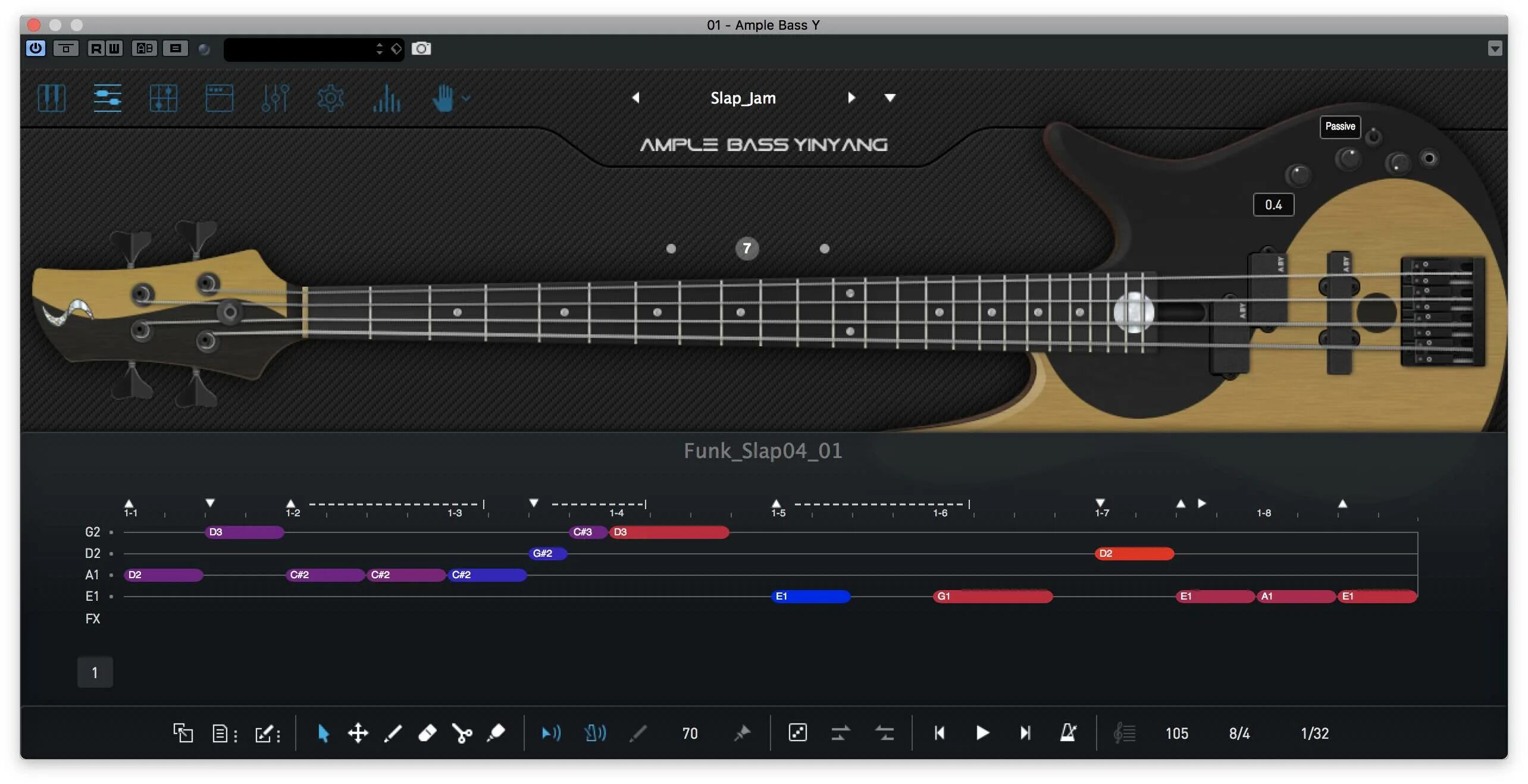1528x784 pixels.
Task: Open the Amp window panel icon
Action: [x=219, y=98]
